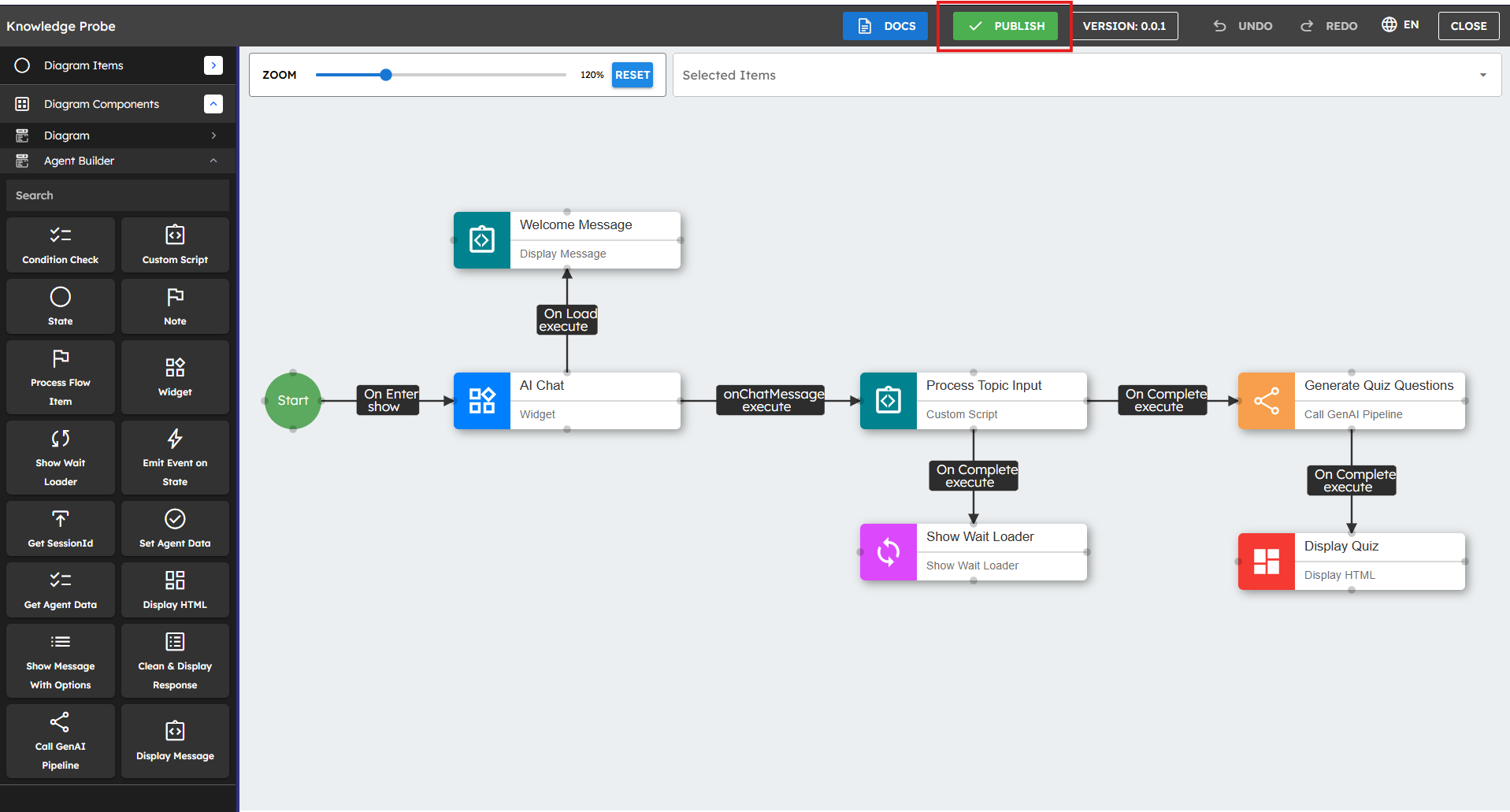Reset the zoom level
Screen dimensions: 1510x812
pyautogui.click(x=633, y=75)
